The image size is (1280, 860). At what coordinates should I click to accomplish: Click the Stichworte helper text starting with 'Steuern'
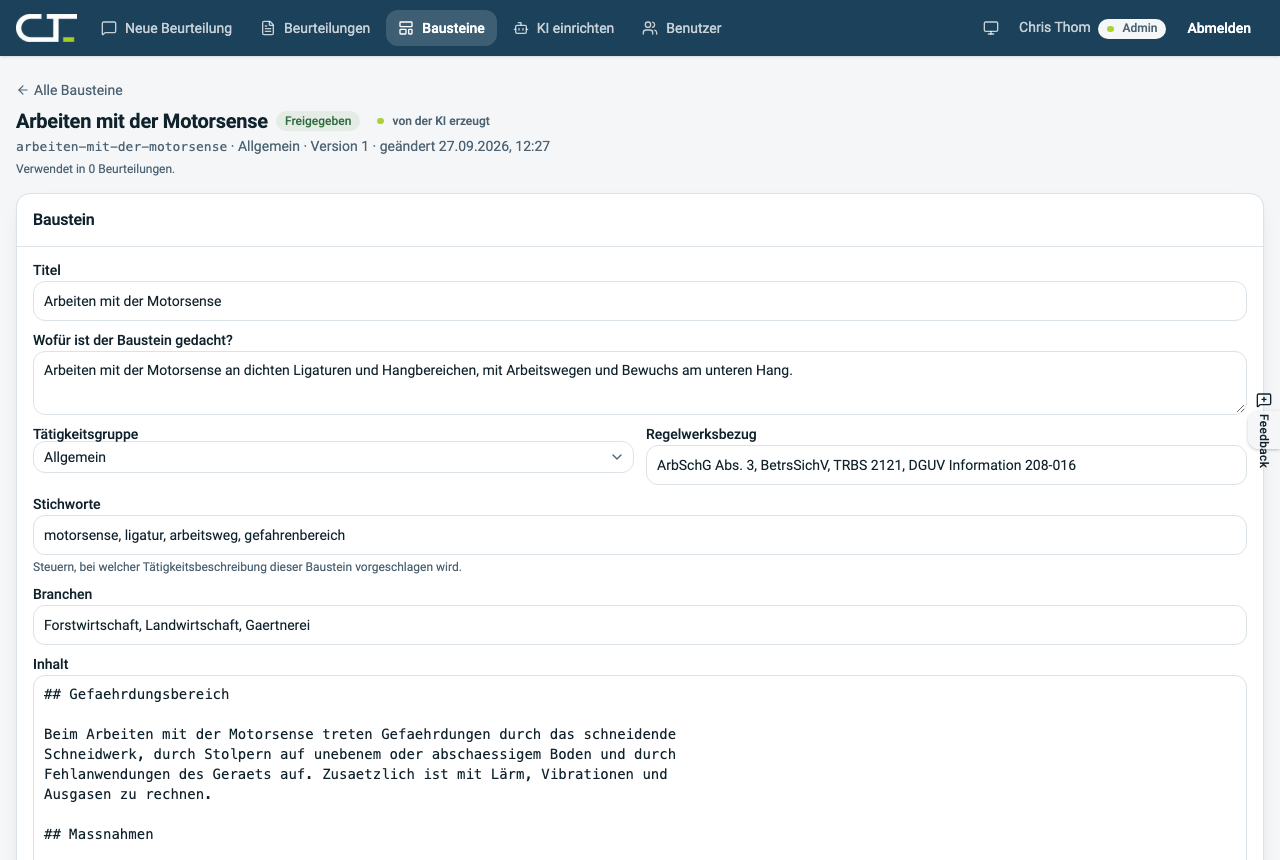pos(247,567)
